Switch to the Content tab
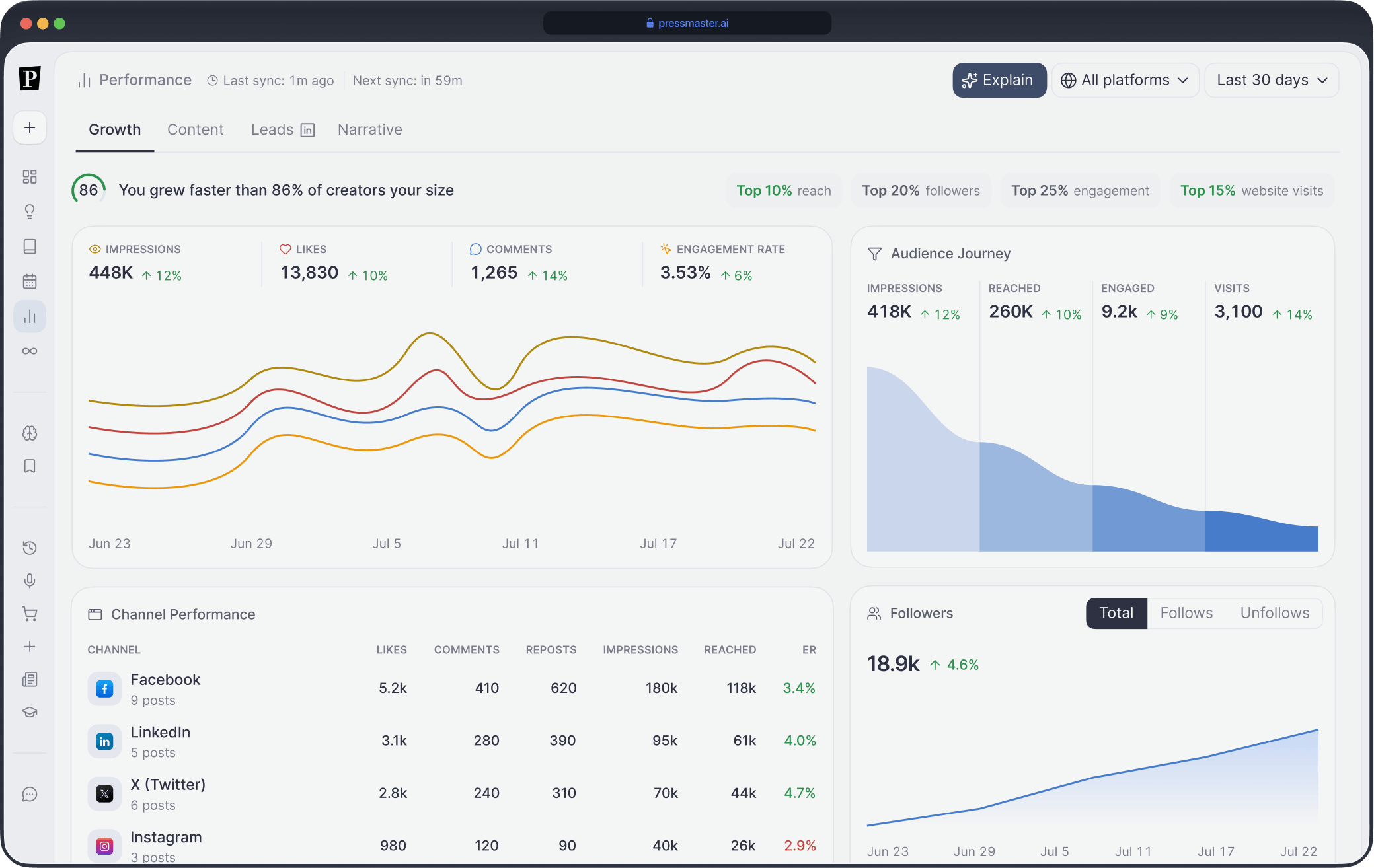Viewport: 1374px width, 868px height. [x=196, y=129]
